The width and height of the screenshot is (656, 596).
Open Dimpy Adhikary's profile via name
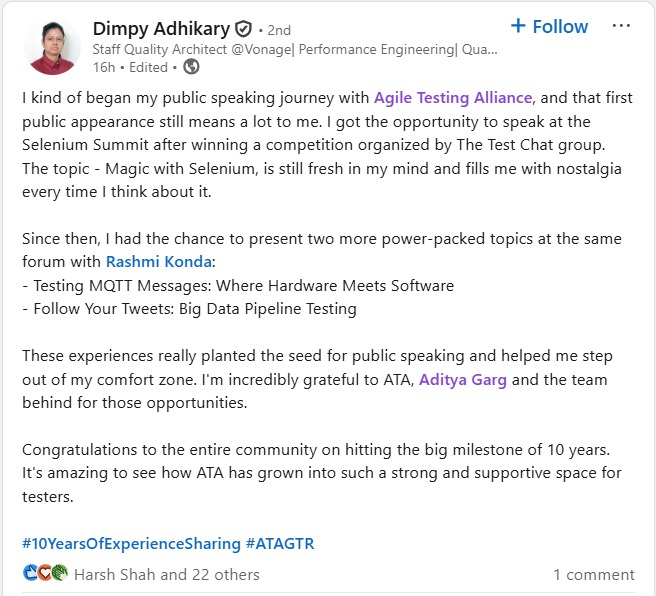161,29
